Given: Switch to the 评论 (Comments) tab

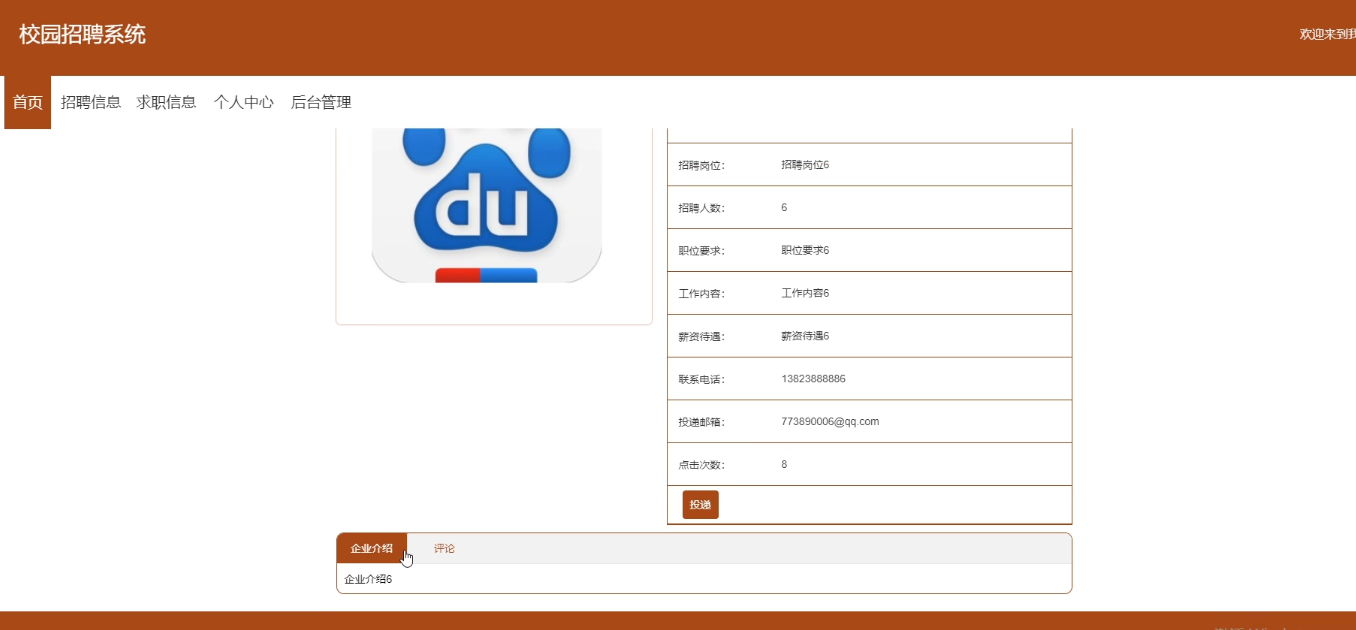Looking at the screenshot, I should [x=443, y=548].
